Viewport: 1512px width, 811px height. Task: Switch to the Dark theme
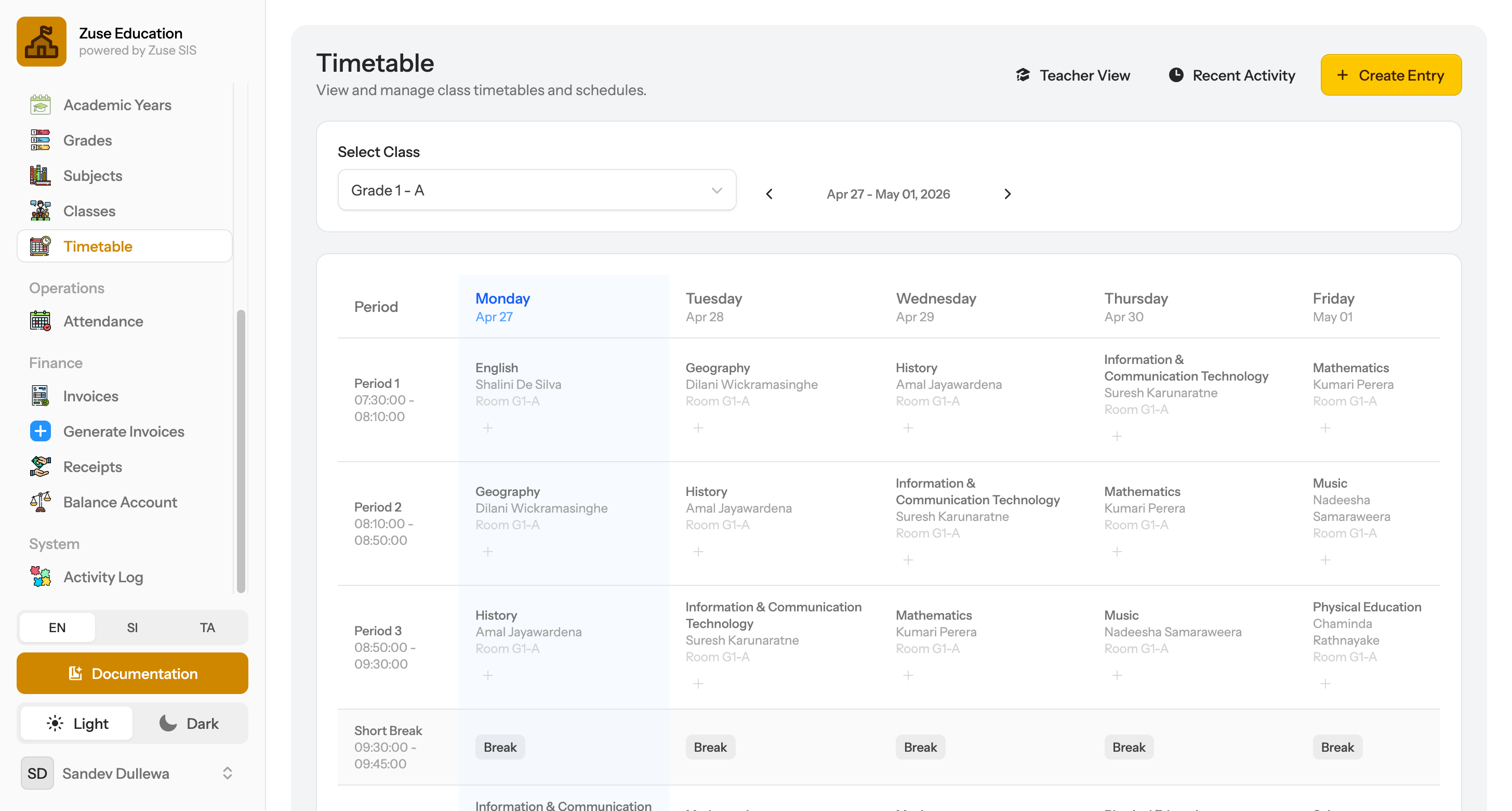[189, 723]
